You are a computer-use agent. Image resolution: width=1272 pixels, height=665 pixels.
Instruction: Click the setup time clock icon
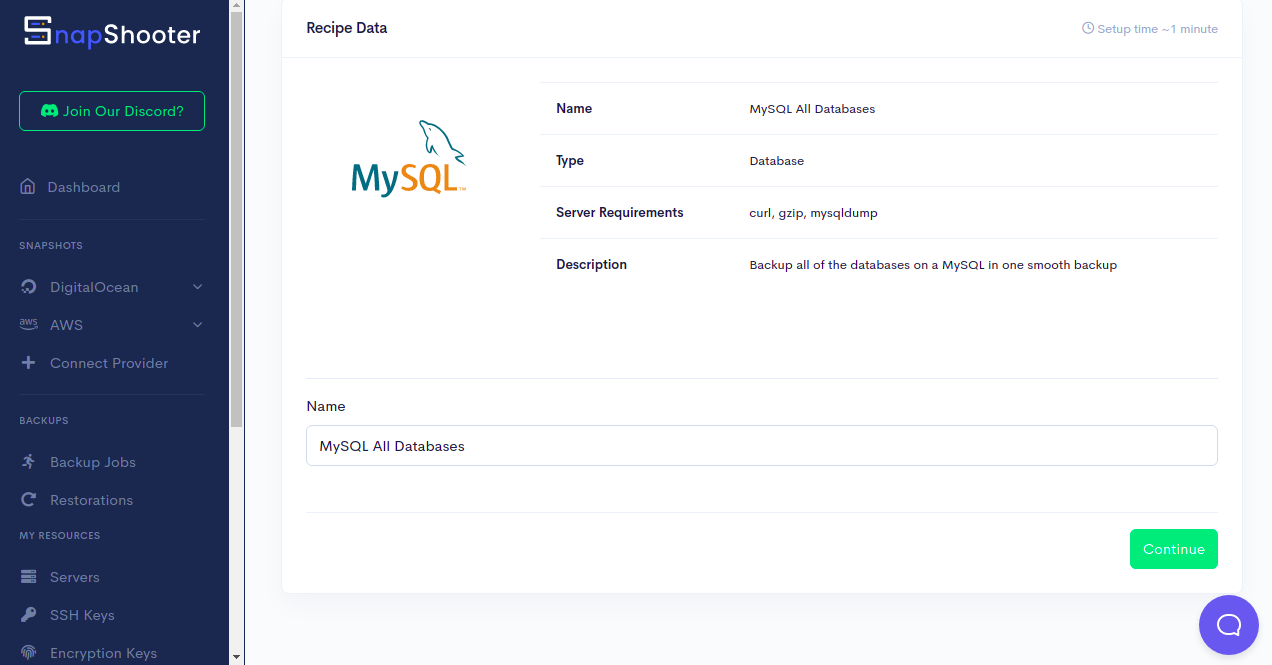1088,29
